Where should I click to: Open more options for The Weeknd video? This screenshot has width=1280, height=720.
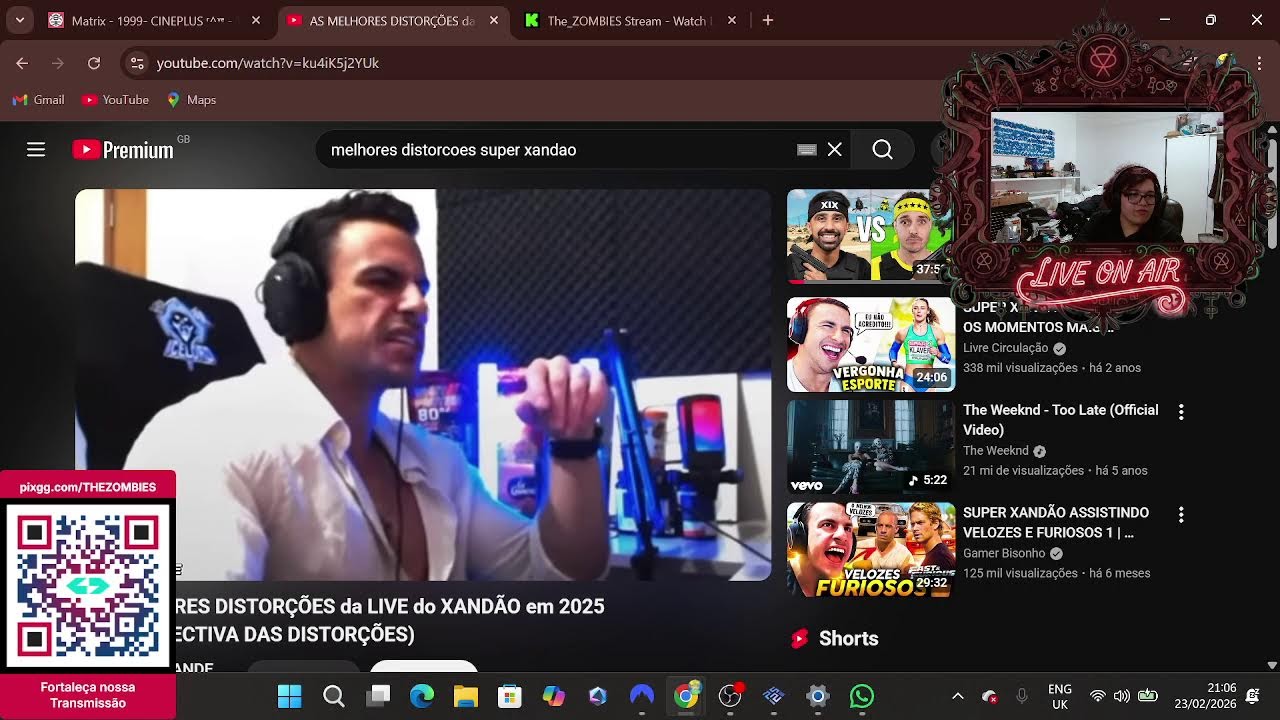point(1181,412)
